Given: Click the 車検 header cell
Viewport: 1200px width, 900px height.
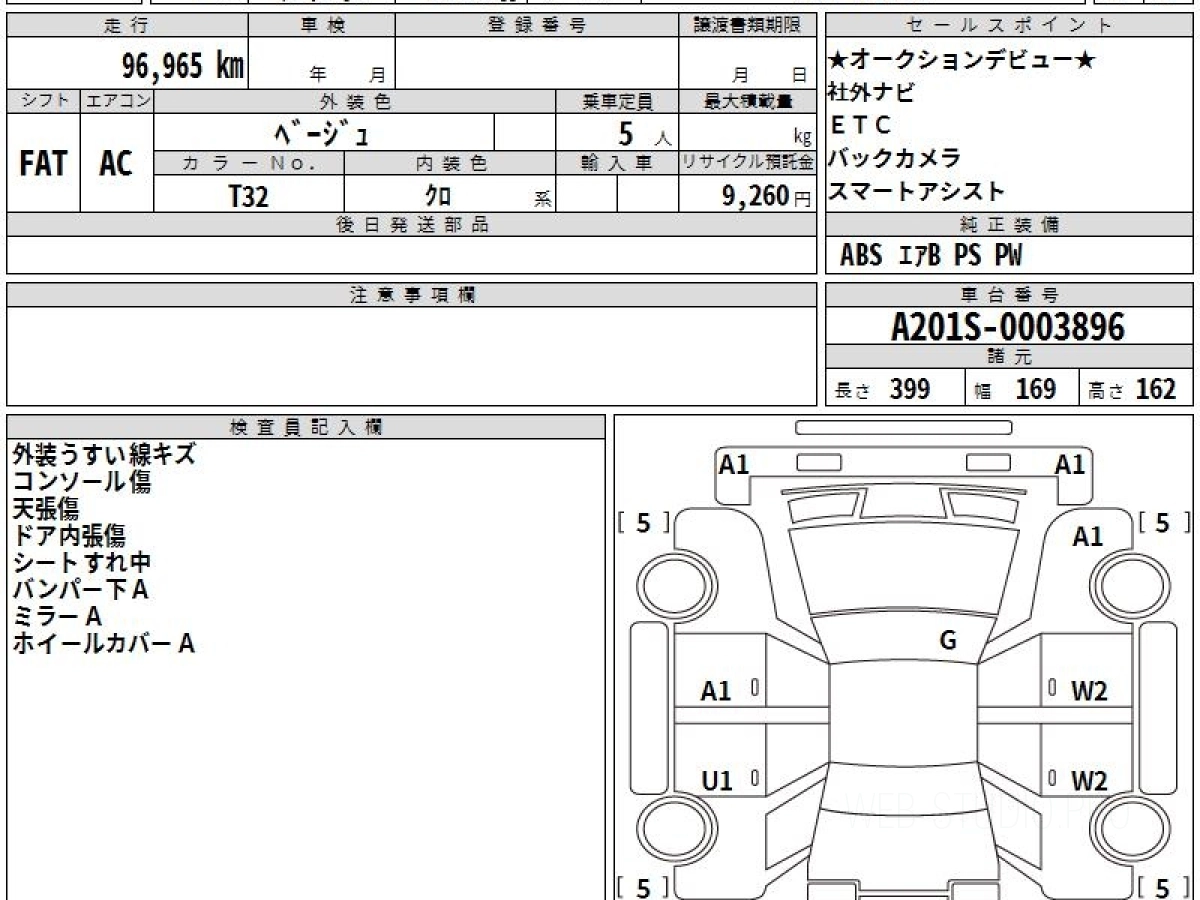Looking at the screenshot, I should pyautogui.click(x=322, y=26).
